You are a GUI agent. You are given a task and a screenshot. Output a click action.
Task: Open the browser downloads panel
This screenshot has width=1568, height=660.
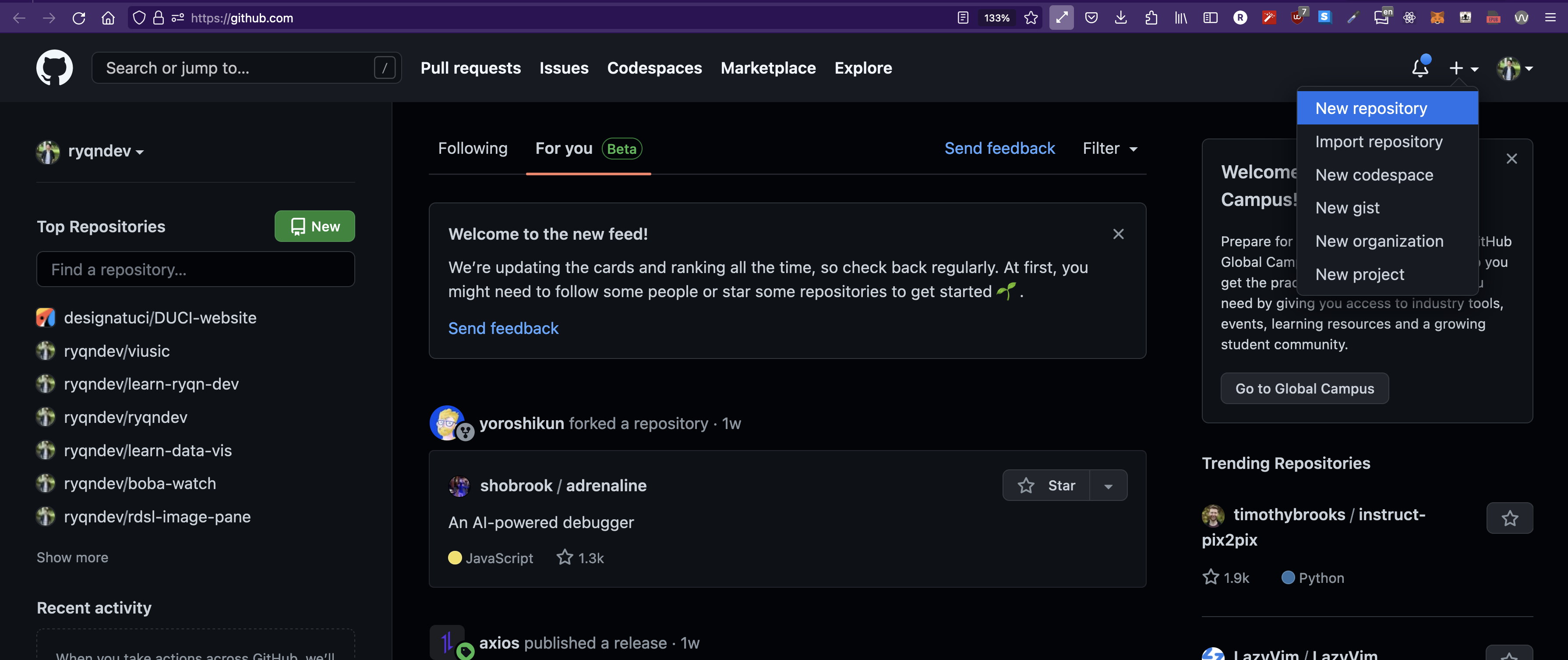pos(1121,18)
